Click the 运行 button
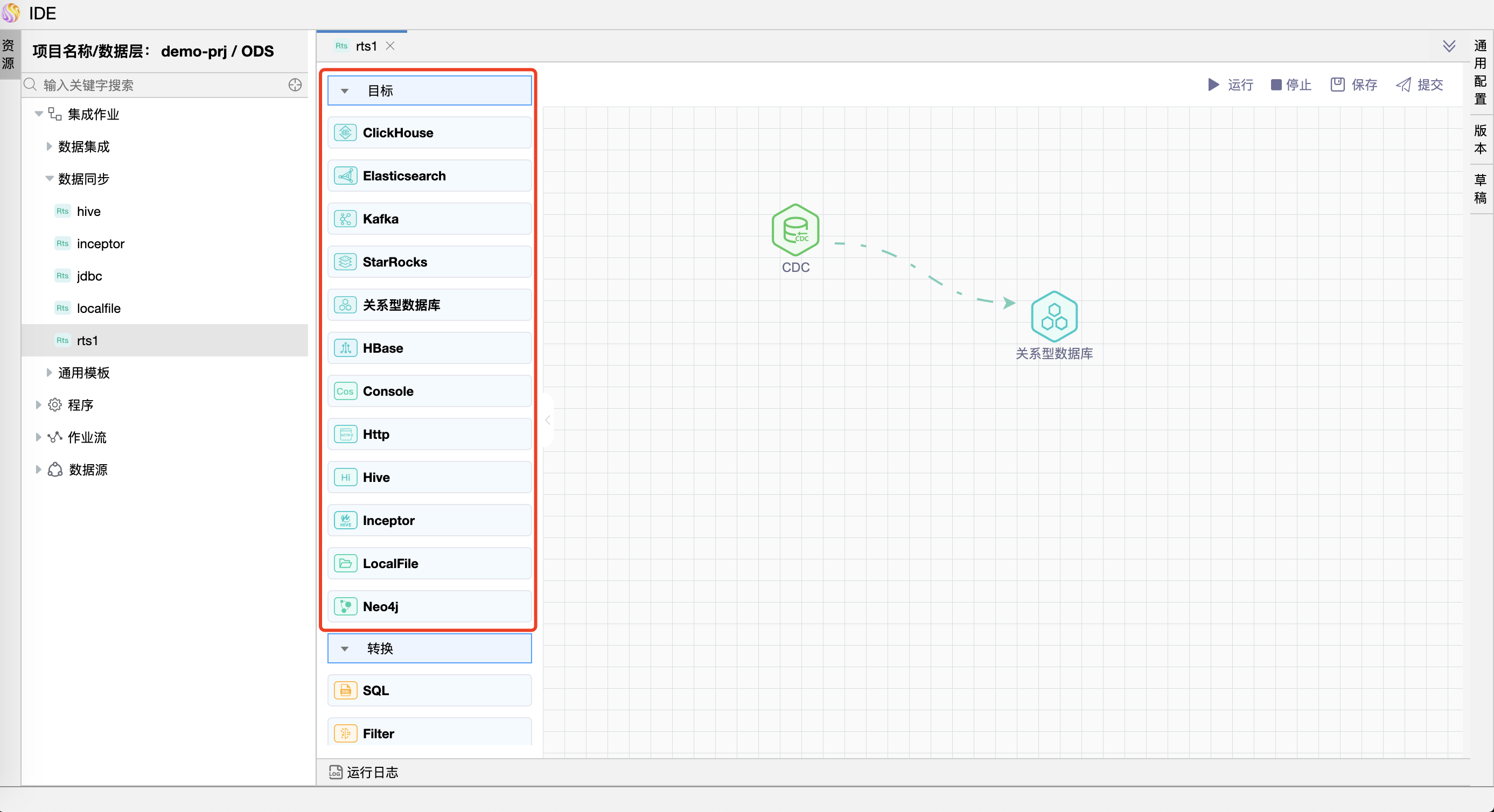Image resolution: width=1494 pixels, height=812 pixels. click(x=1230, y=85)
